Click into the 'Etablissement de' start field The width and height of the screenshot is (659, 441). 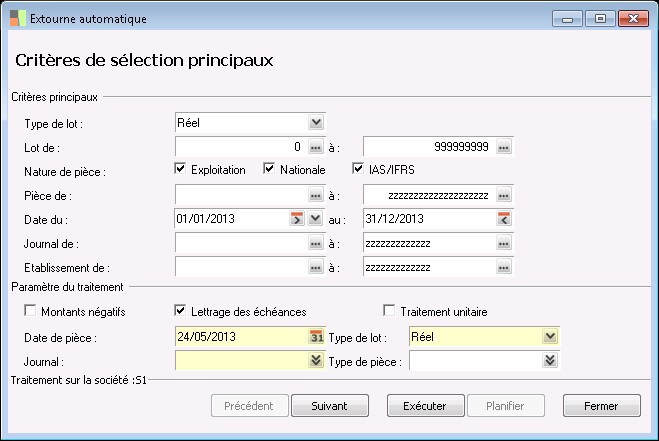[x=241, y=267]
